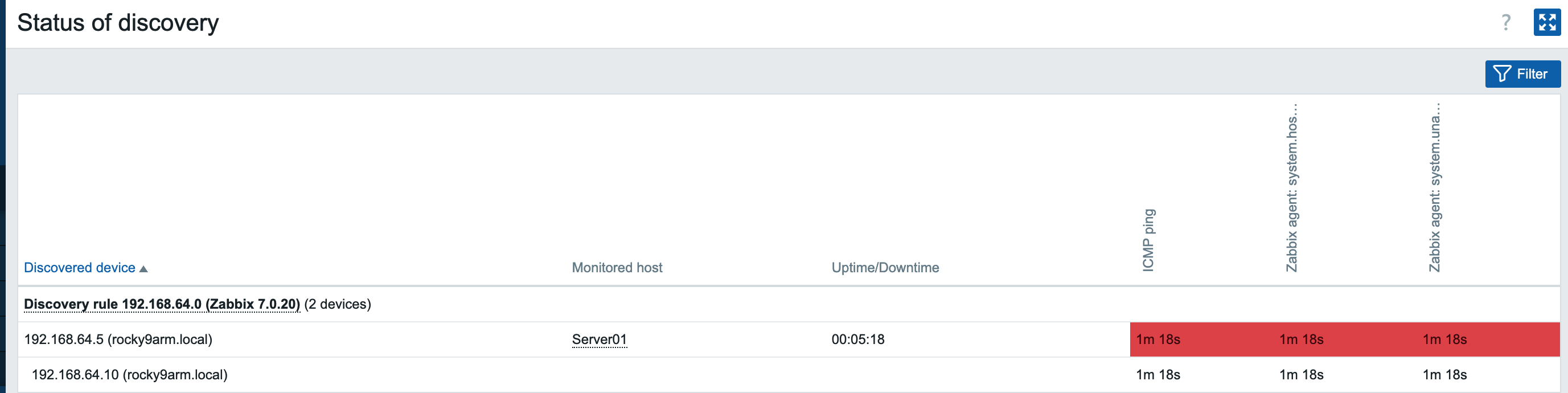
Task: Click the funnel icon on the Filter button
Action: coord(1501,75)
